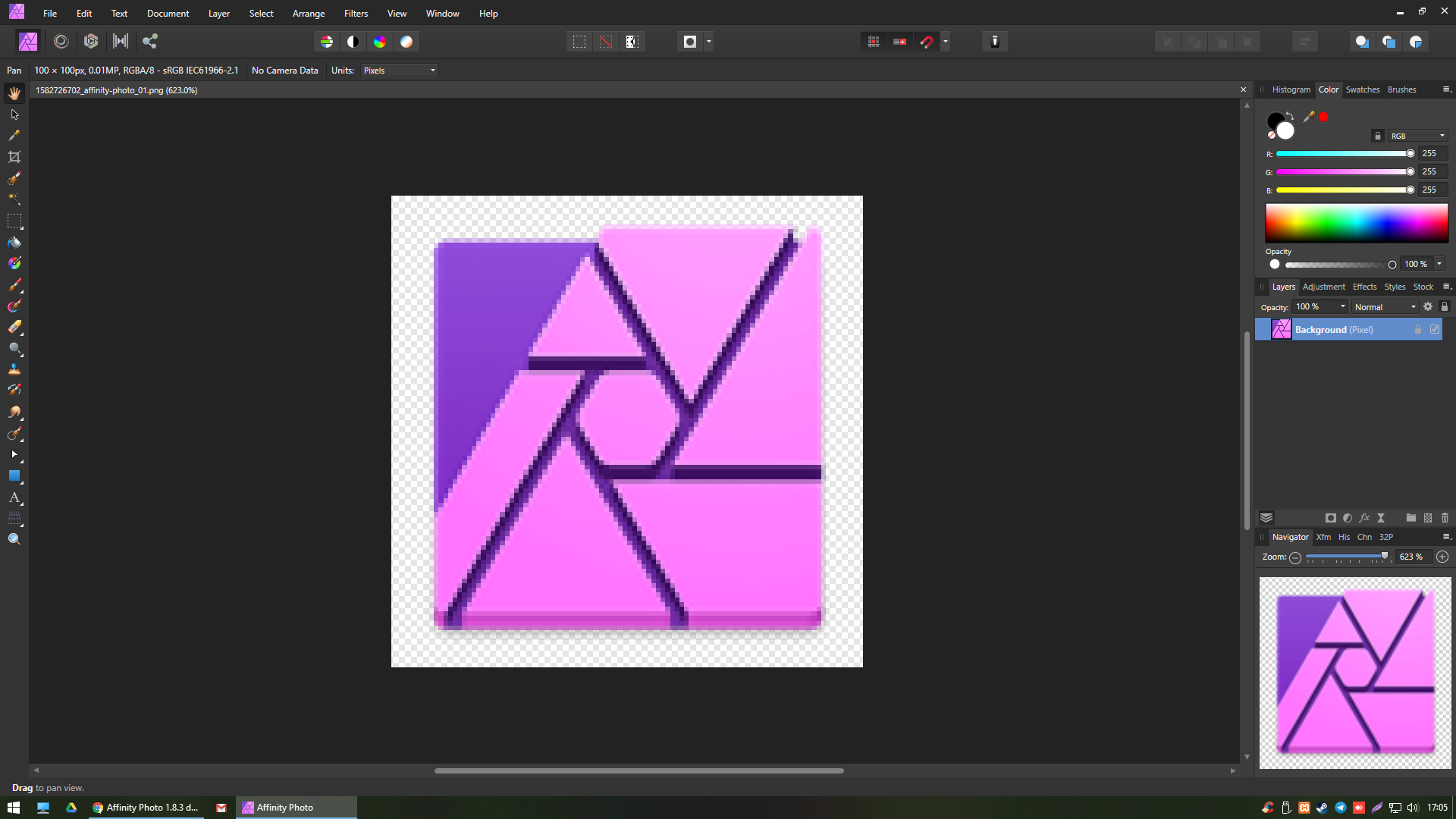Switch to Export Persona
Viewport: 1456px width, 819px height.
(x=150, y=42)
